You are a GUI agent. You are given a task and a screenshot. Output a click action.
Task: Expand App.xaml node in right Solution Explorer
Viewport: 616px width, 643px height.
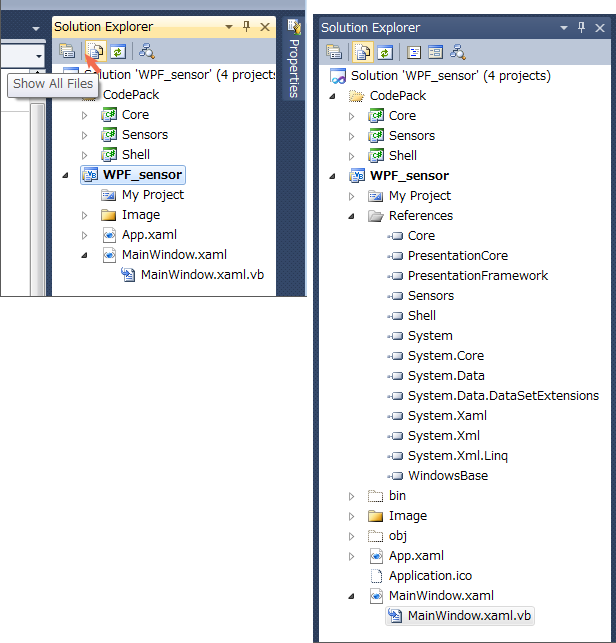click(351, 556)
